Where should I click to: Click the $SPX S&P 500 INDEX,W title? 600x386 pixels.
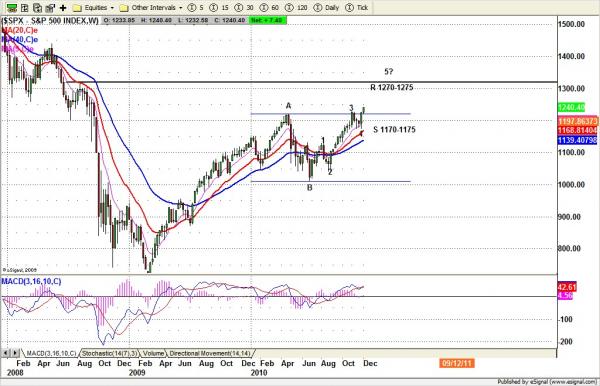tap(50, 20)
